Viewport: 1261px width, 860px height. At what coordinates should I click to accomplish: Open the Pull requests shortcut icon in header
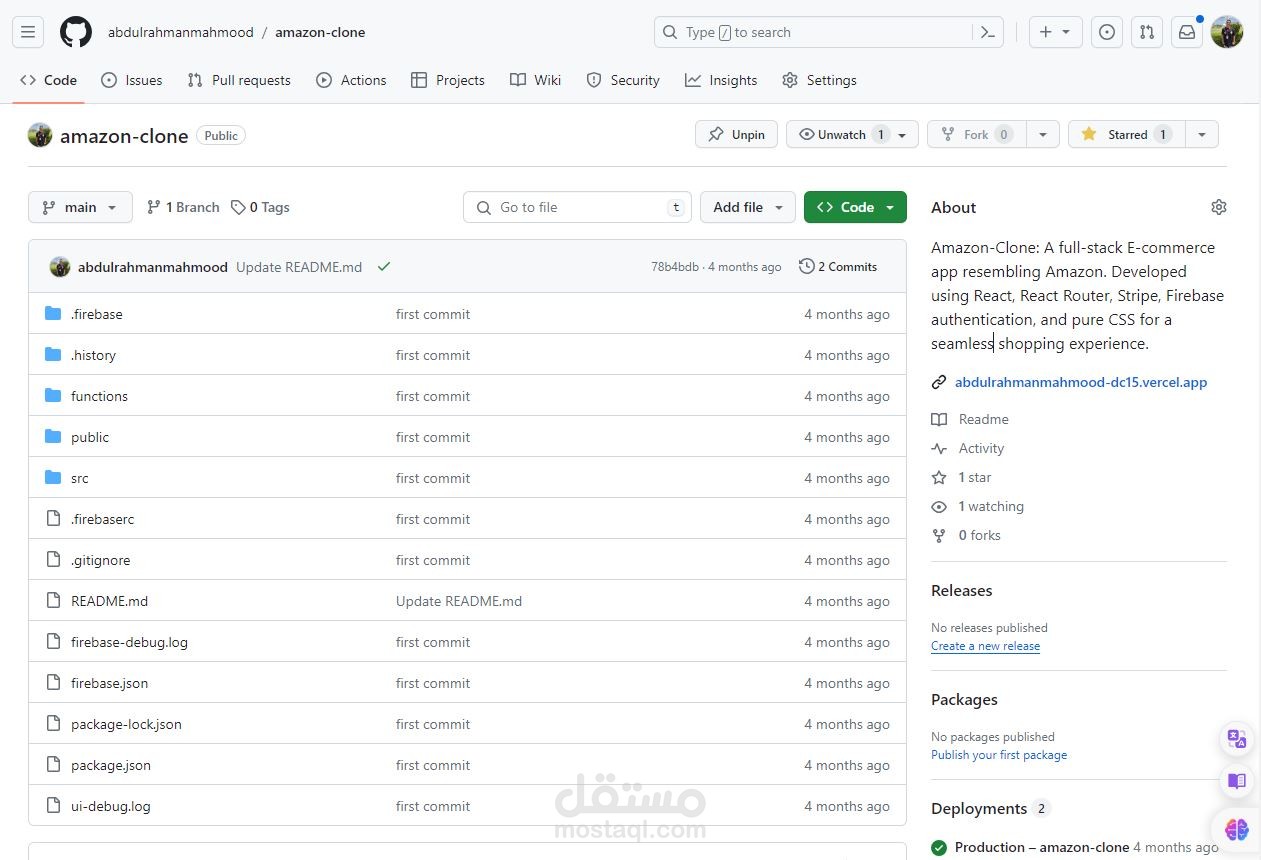point(1147,32)
